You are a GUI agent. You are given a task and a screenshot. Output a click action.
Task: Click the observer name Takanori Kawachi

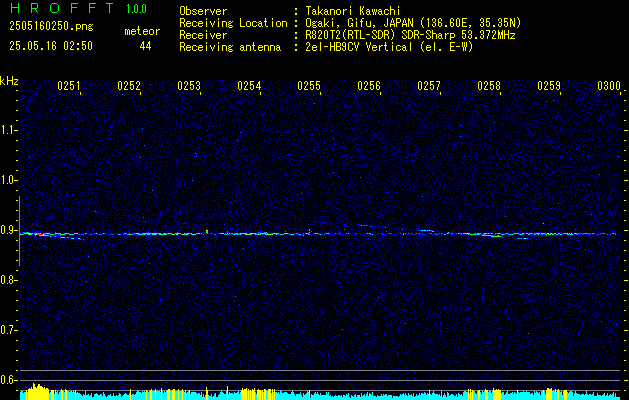click(x=353, y=11)
